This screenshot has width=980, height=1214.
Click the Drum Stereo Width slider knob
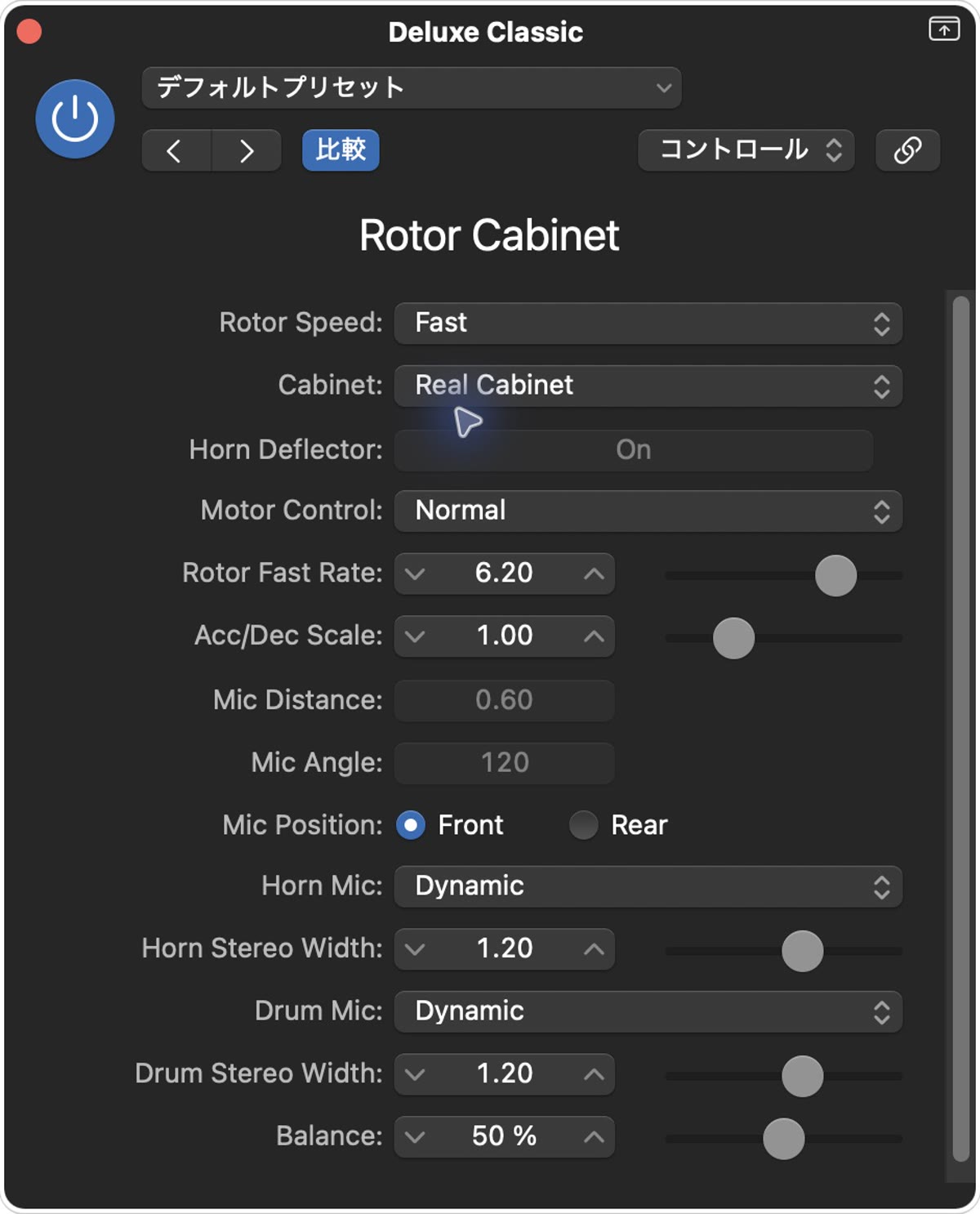click(802, 1076)
